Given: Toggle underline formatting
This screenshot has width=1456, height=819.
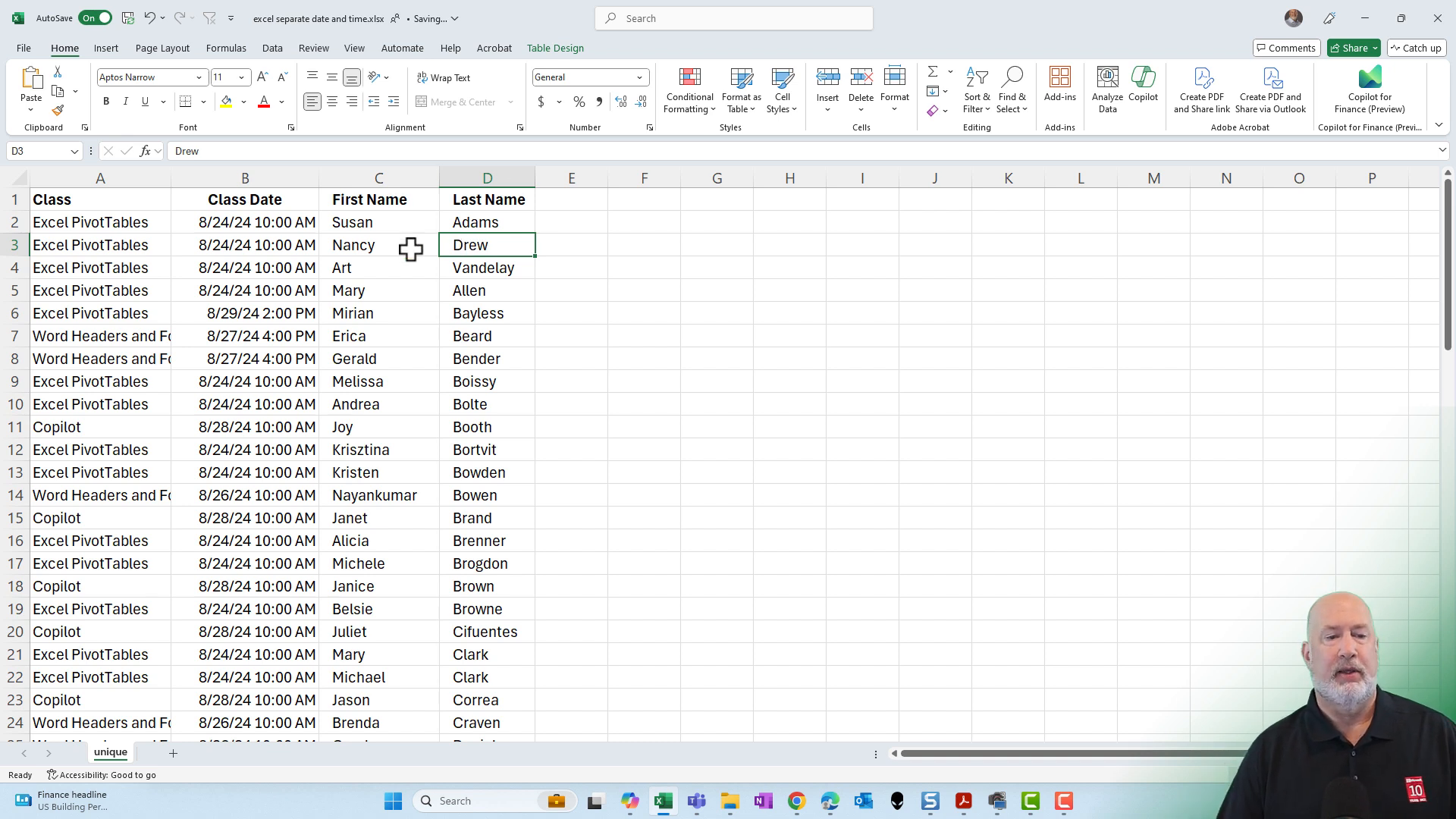Looking at the screenshot, I should tap(144, 101).
